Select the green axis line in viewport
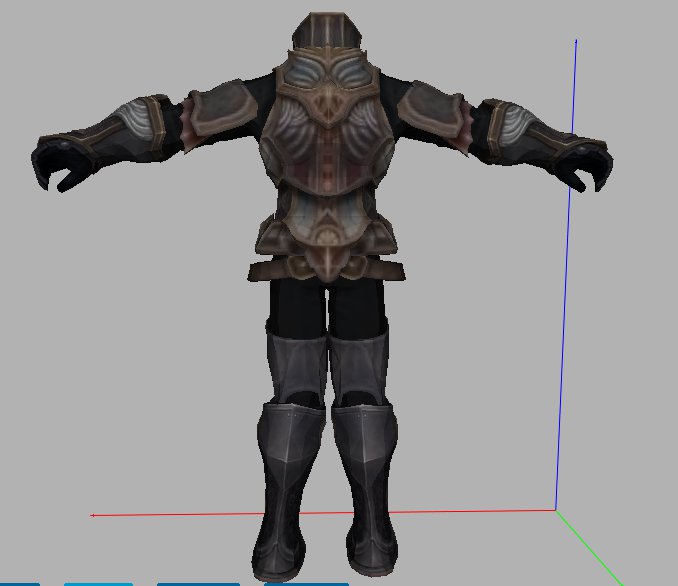 [589, 548]
